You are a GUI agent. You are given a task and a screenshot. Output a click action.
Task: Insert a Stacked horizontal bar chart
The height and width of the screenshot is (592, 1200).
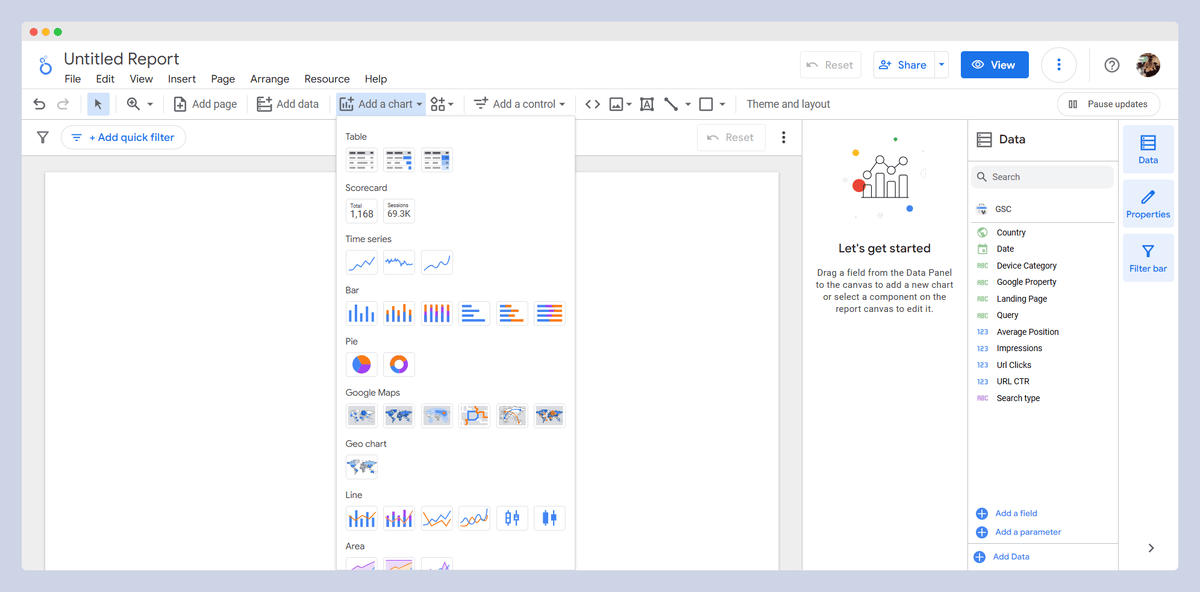(x=512, y=314)
